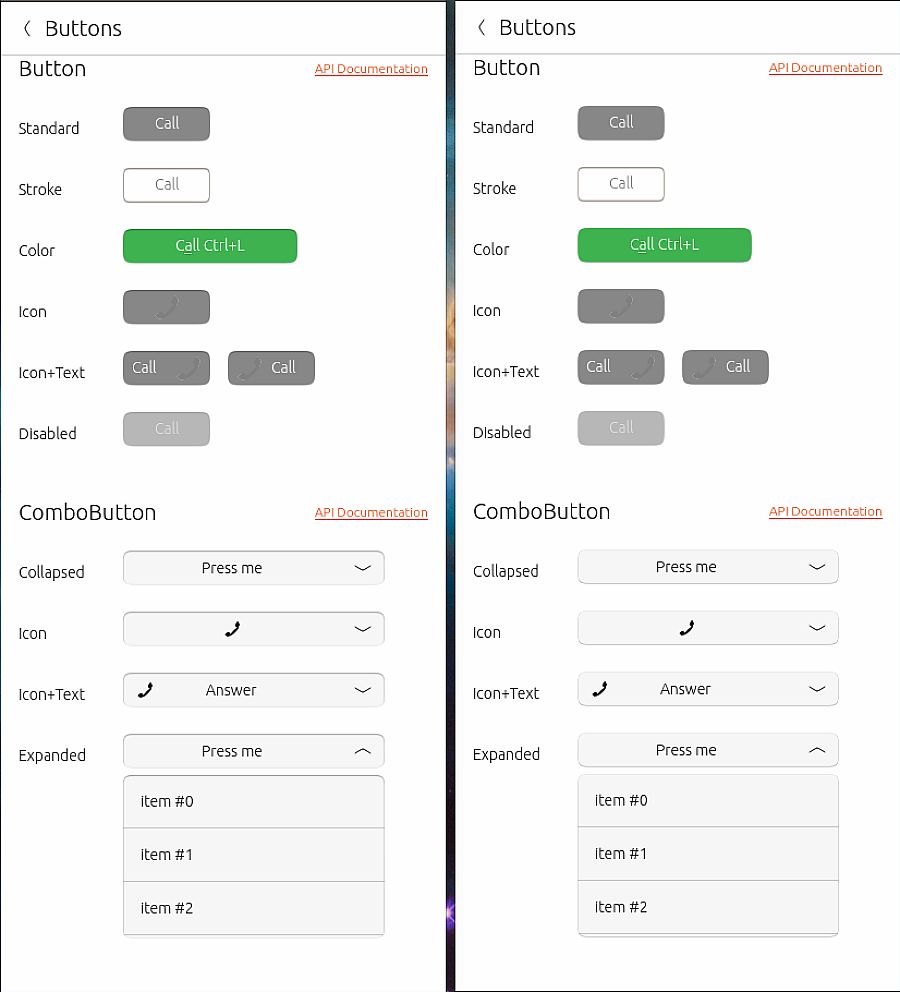The width and height of the screenshot is (900, 992).
Task: Select item #0 in the left window list
Action: 253,801
